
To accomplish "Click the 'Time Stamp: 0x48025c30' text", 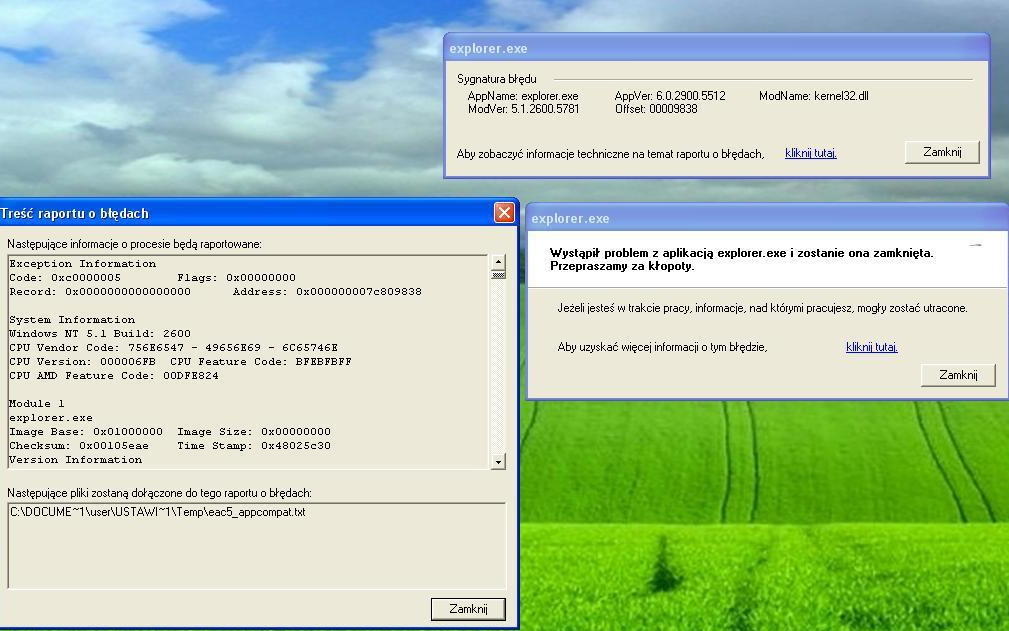I will click(x=254, y=446).
